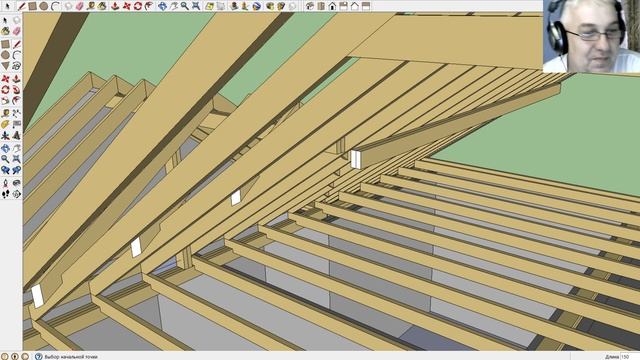The image size is (640, 360).
Task: Pick the Line pencil tool in top toolbar
Action: 22,6
